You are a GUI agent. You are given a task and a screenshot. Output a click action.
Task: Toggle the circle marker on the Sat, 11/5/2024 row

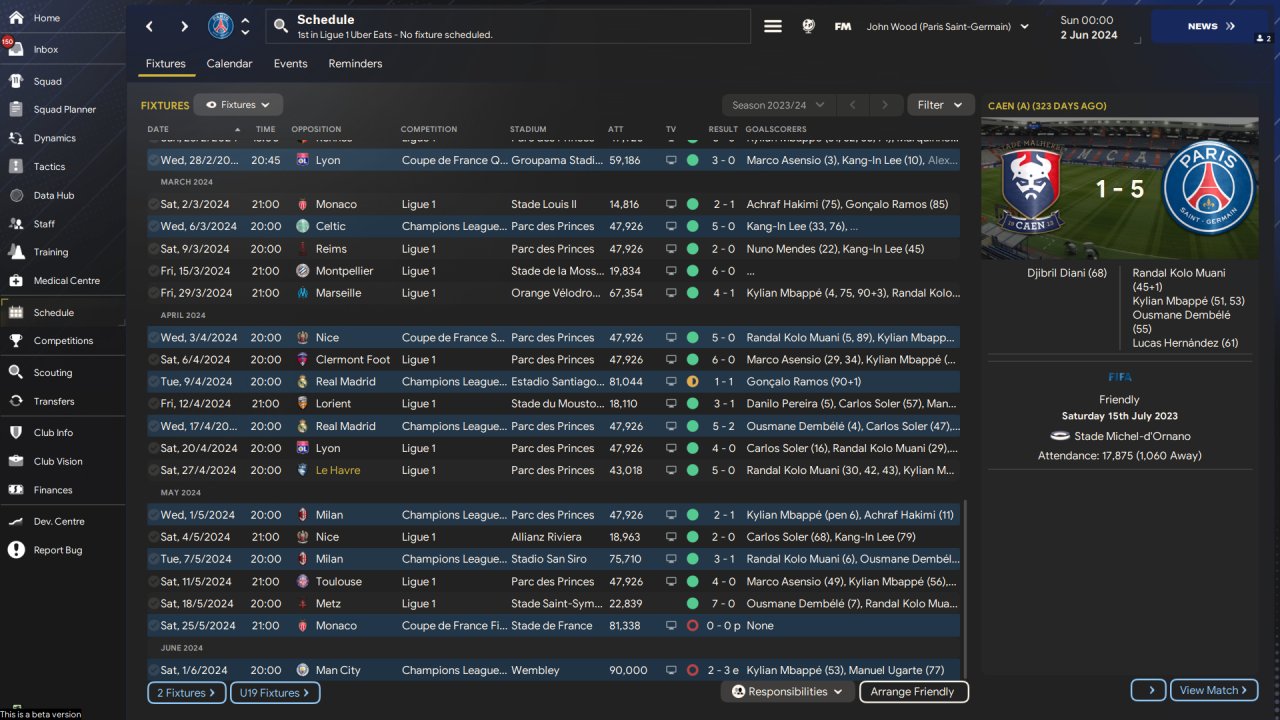pos(153,581)
